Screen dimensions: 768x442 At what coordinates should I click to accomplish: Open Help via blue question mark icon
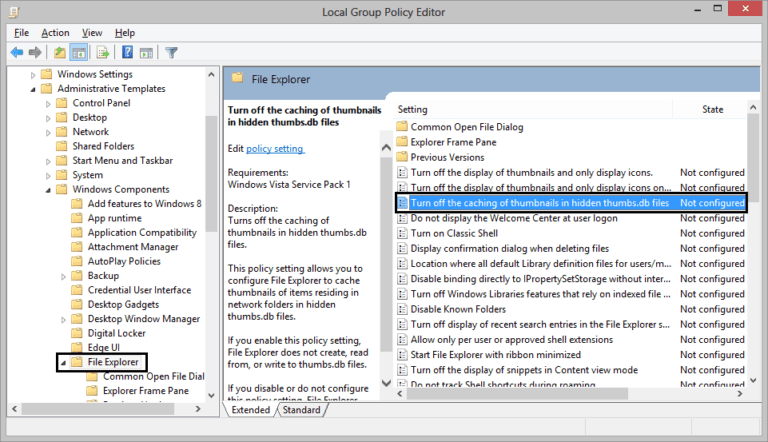pyautogui.click(x=127, y=52)
